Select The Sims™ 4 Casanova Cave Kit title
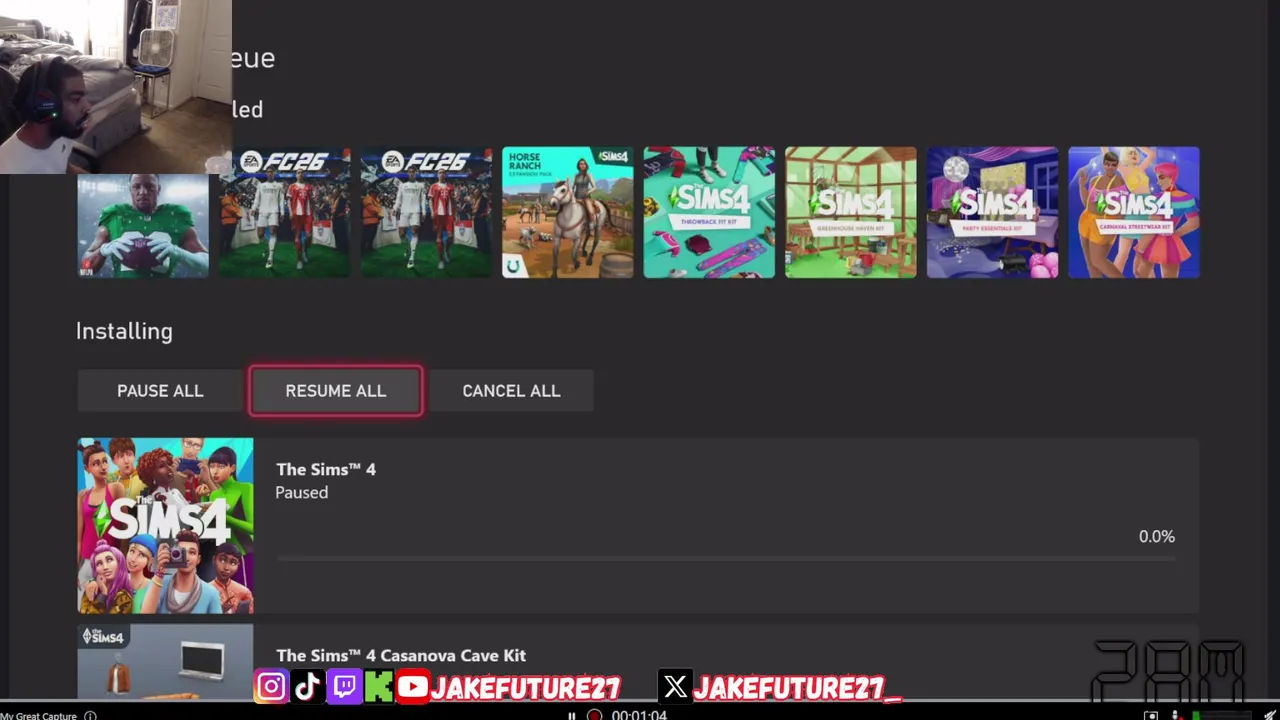The height and width of the screenshot is (720, 1280). point(401,656)
